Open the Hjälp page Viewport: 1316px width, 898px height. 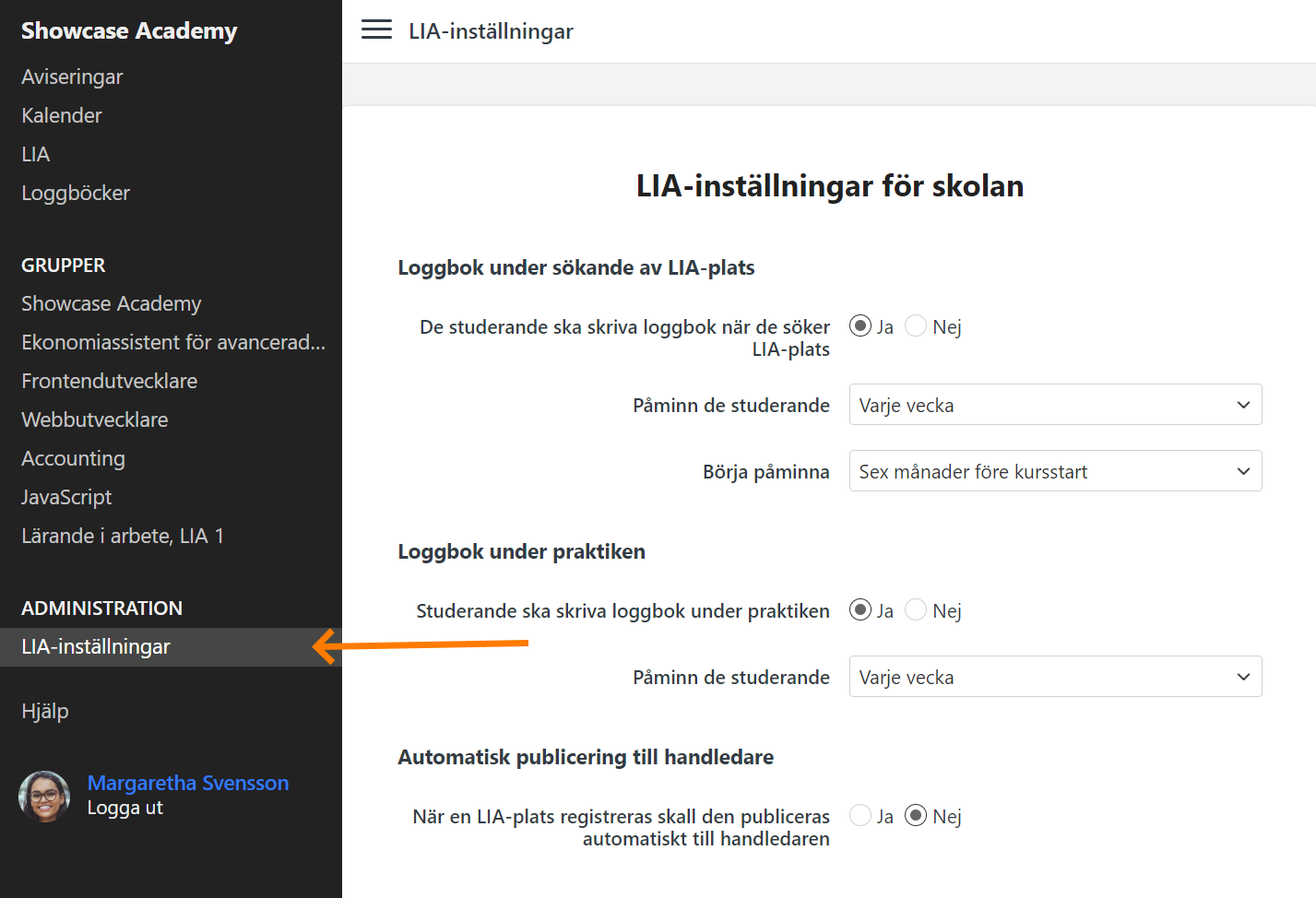point(45,712)
